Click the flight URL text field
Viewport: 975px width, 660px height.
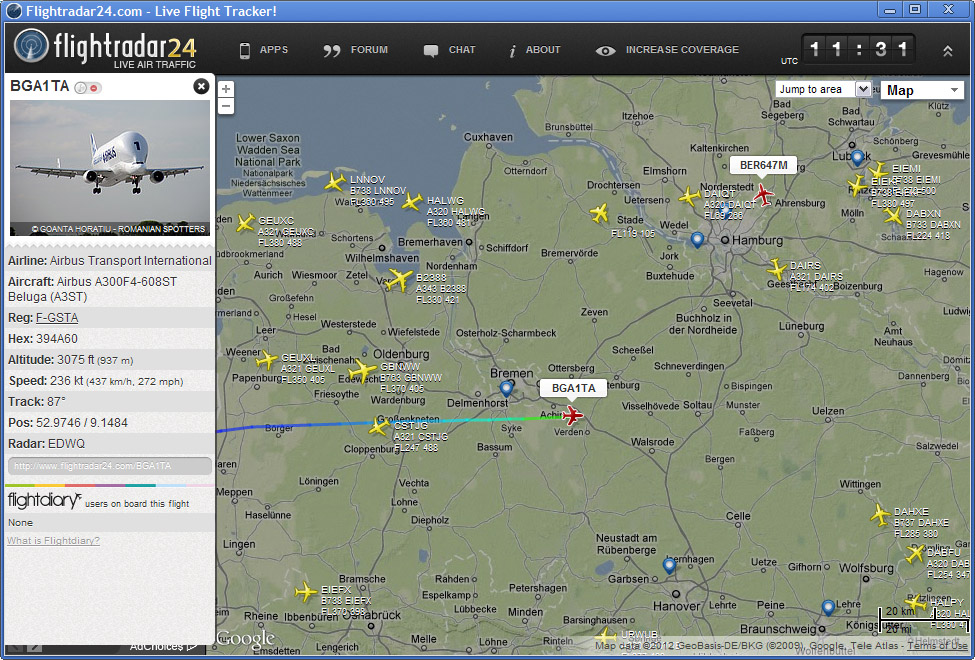coord(110,466)
